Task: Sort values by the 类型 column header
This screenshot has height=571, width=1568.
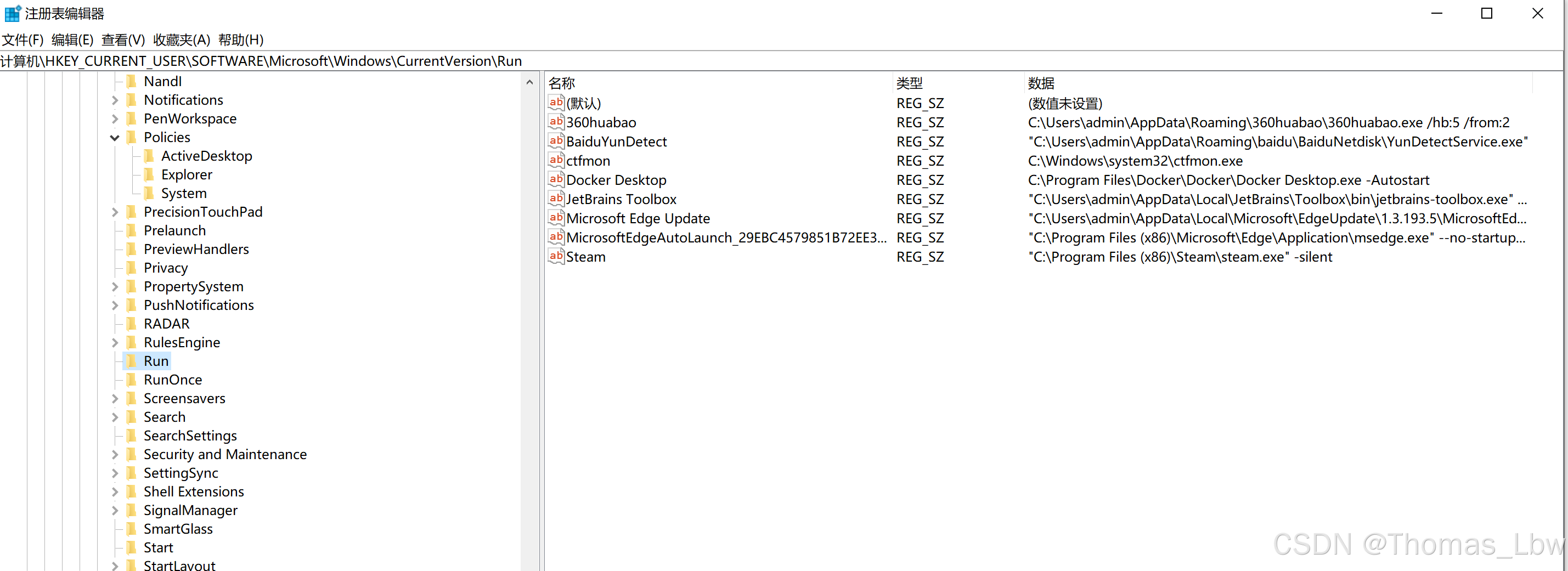Action: (x=958, y=83)
